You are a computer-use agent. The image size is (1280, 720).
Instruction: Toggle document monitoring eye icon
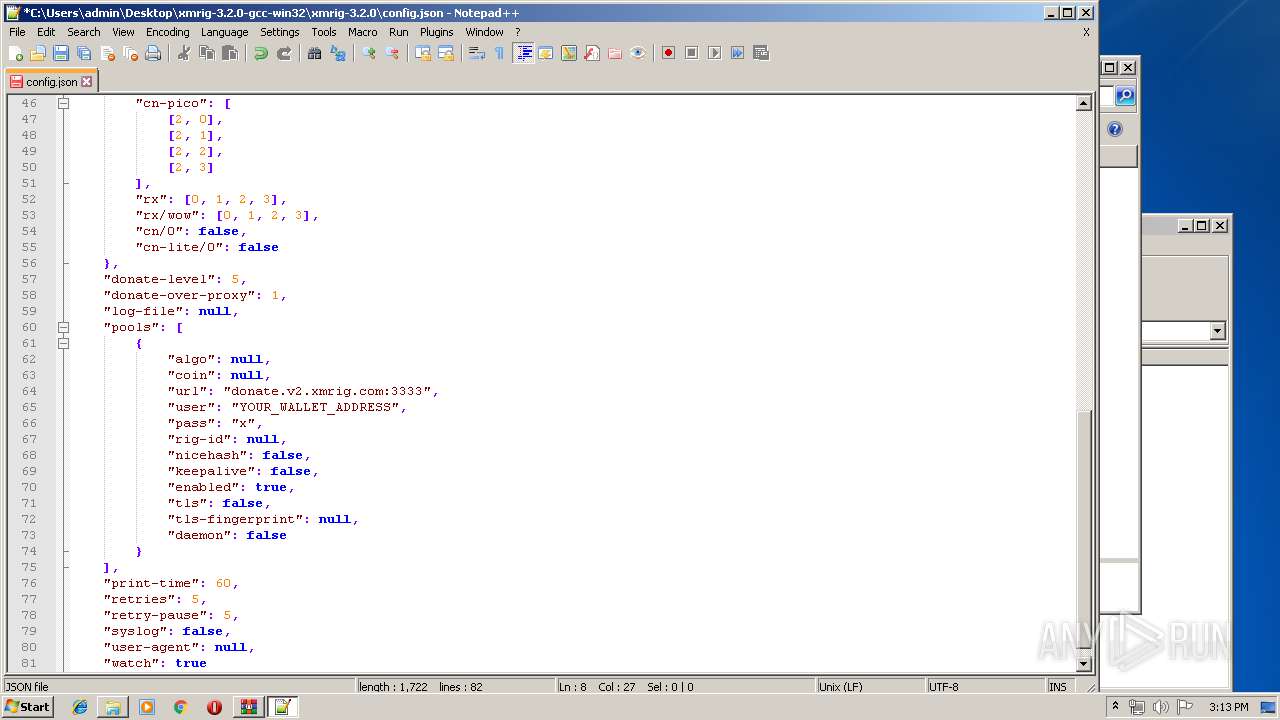point(638,53)
